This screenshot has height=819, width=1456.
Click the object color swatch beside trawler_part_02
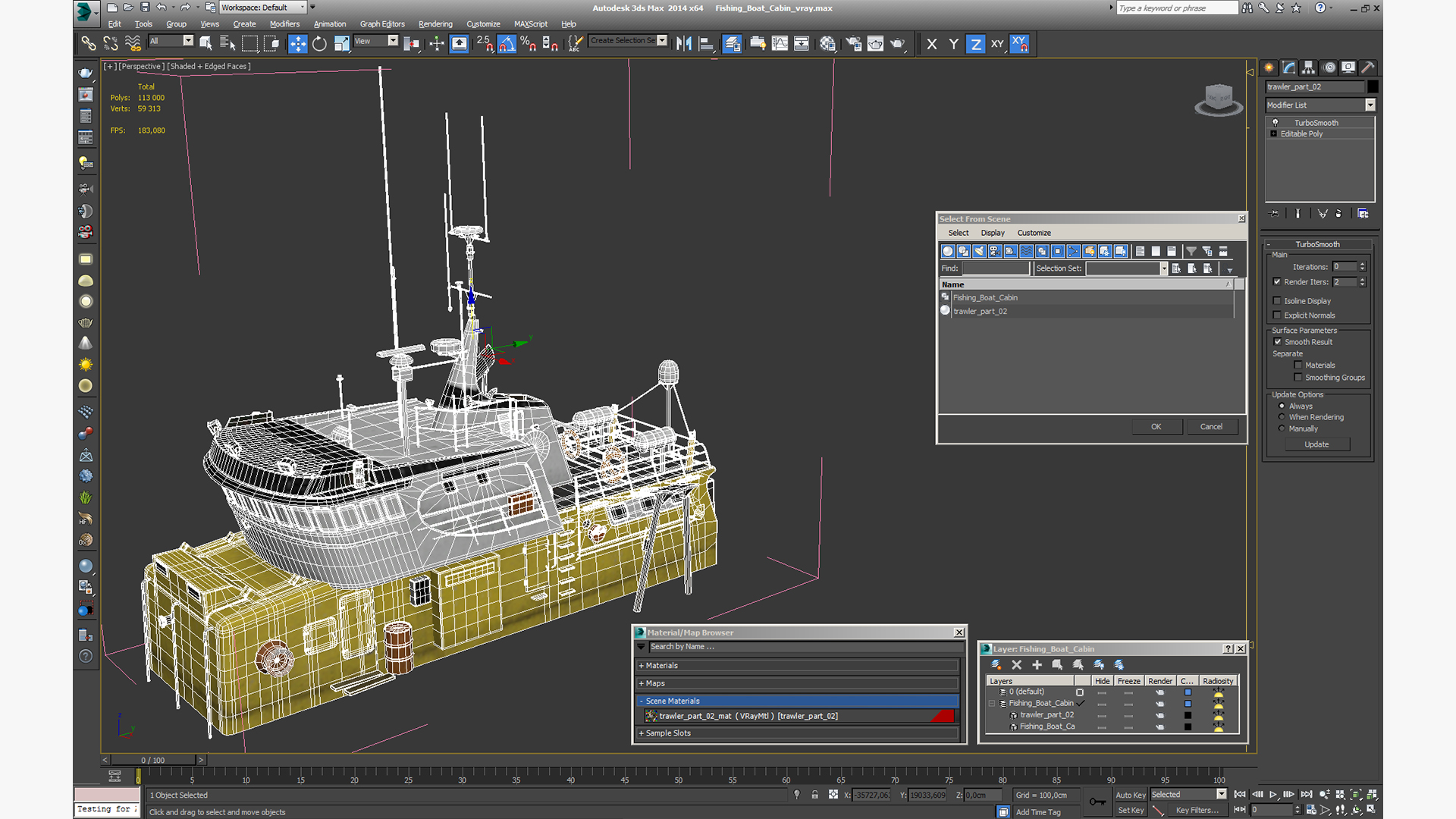click(x=1373, y=86)
